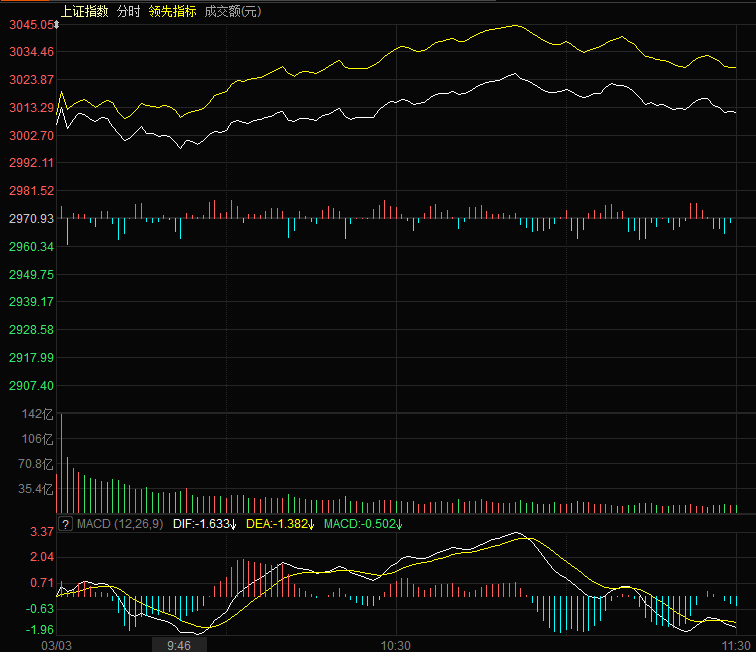The height and width of the screenshot is (652, 756).
Task: Click the 3.37 MACD axis label
Action: [x=42, y=531]
